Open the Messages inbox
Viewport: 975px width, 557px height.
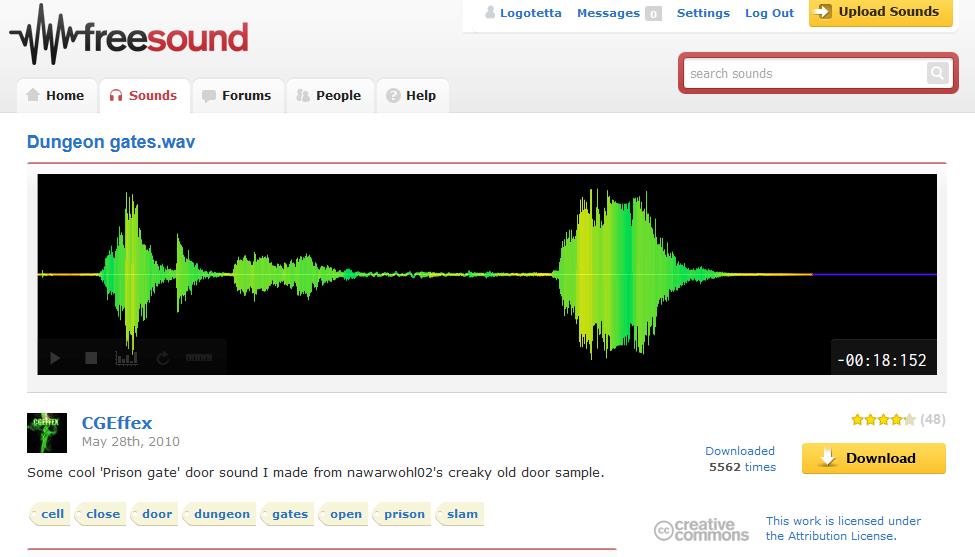pos(608,13)
